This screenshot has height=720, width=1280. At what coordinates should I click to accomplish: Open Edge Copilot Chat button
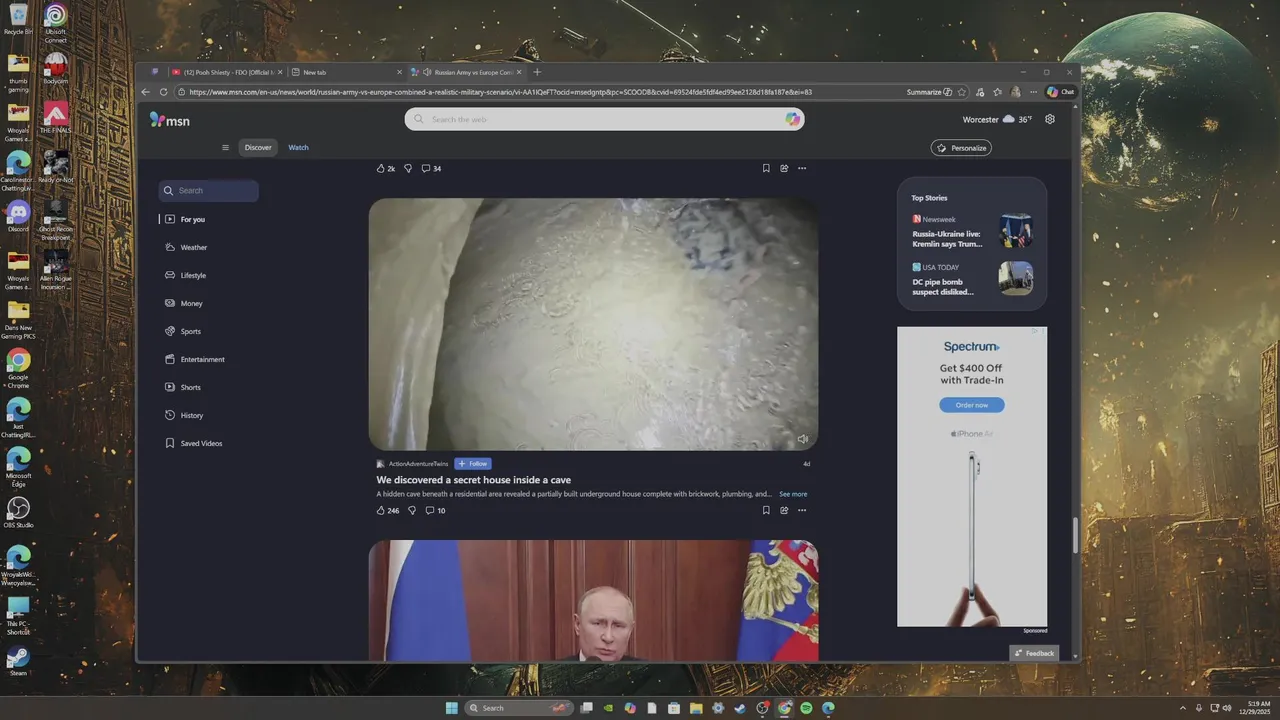(1060, 92)
